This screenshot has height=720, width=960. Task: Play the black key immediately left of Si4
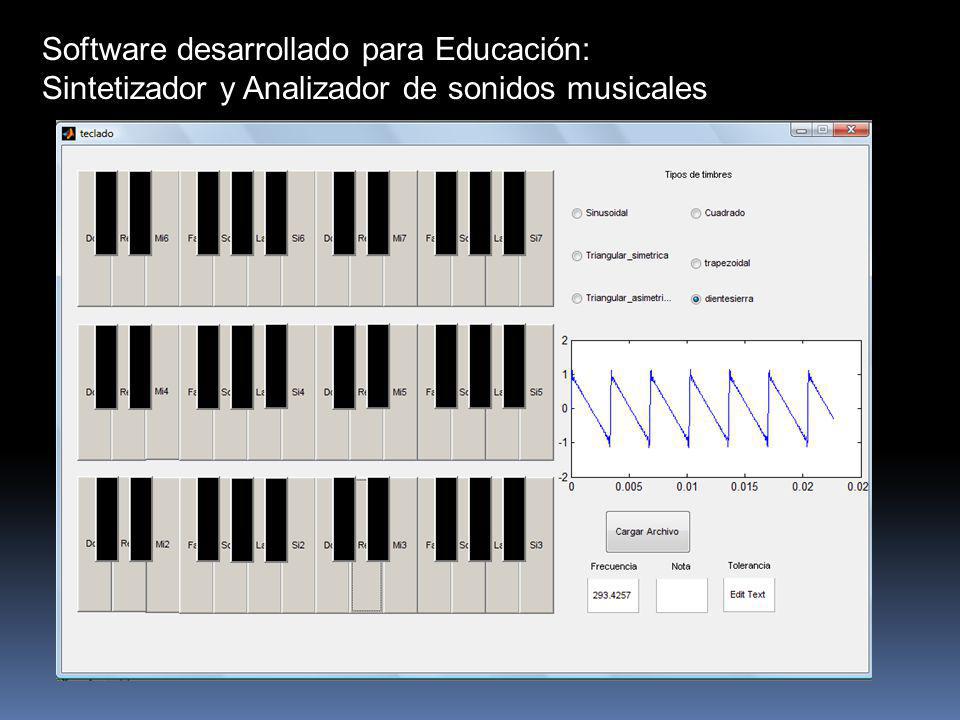pos(276,366)
